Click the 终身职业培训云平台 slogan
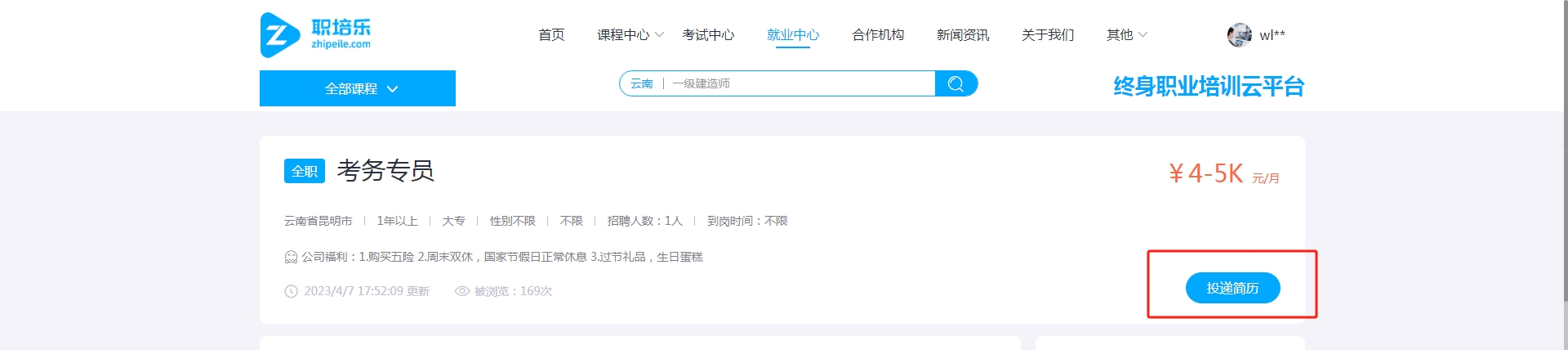1568x350 pixels. pos(1209,87)
